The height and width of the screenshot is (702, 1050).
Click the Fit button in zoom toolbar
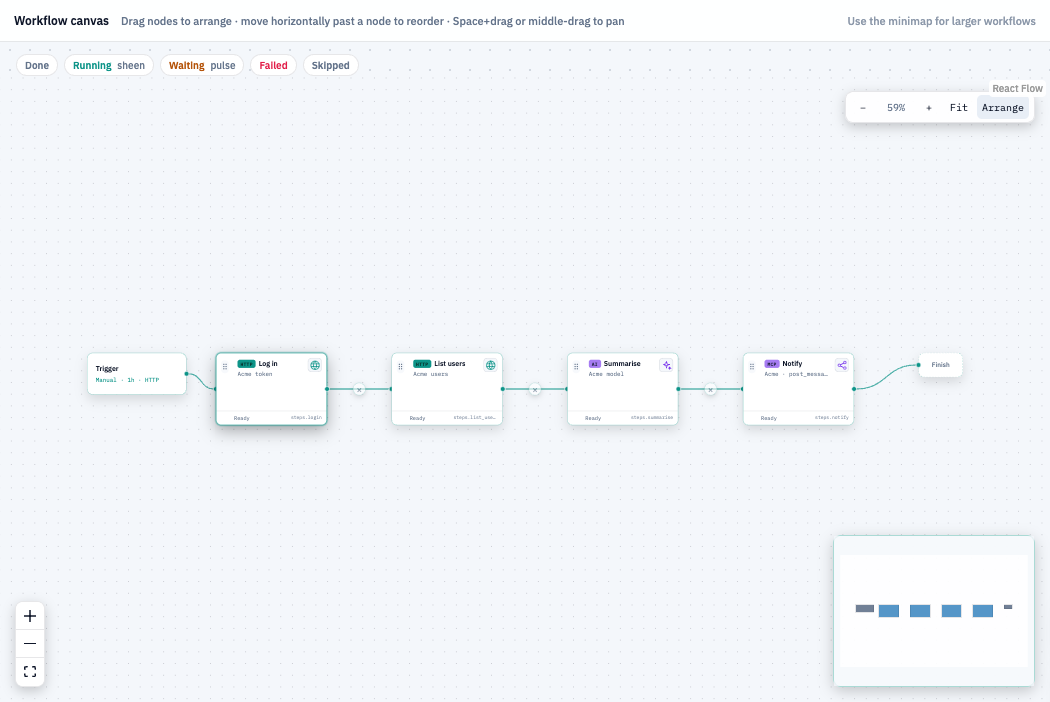(959, 108)
